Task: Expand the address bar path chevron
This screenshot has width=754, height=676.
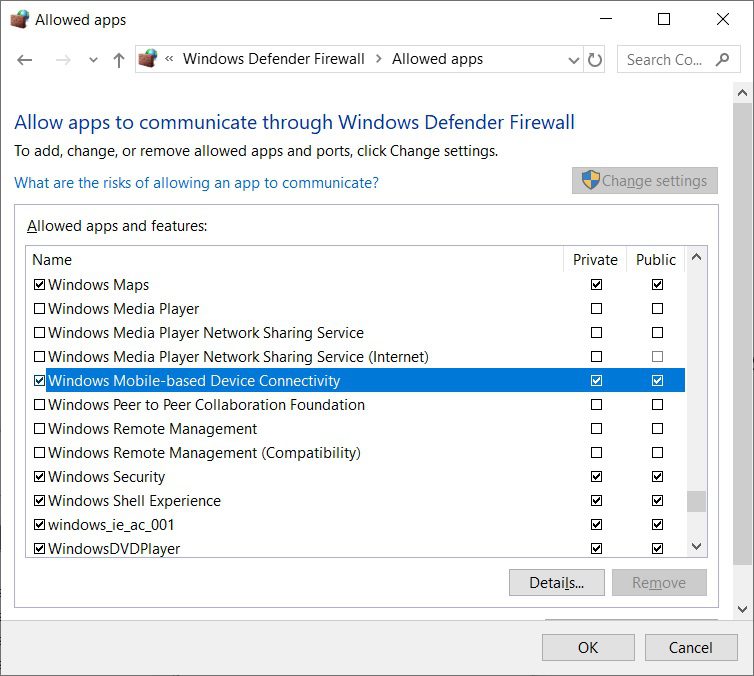Action: pos(170,59)
